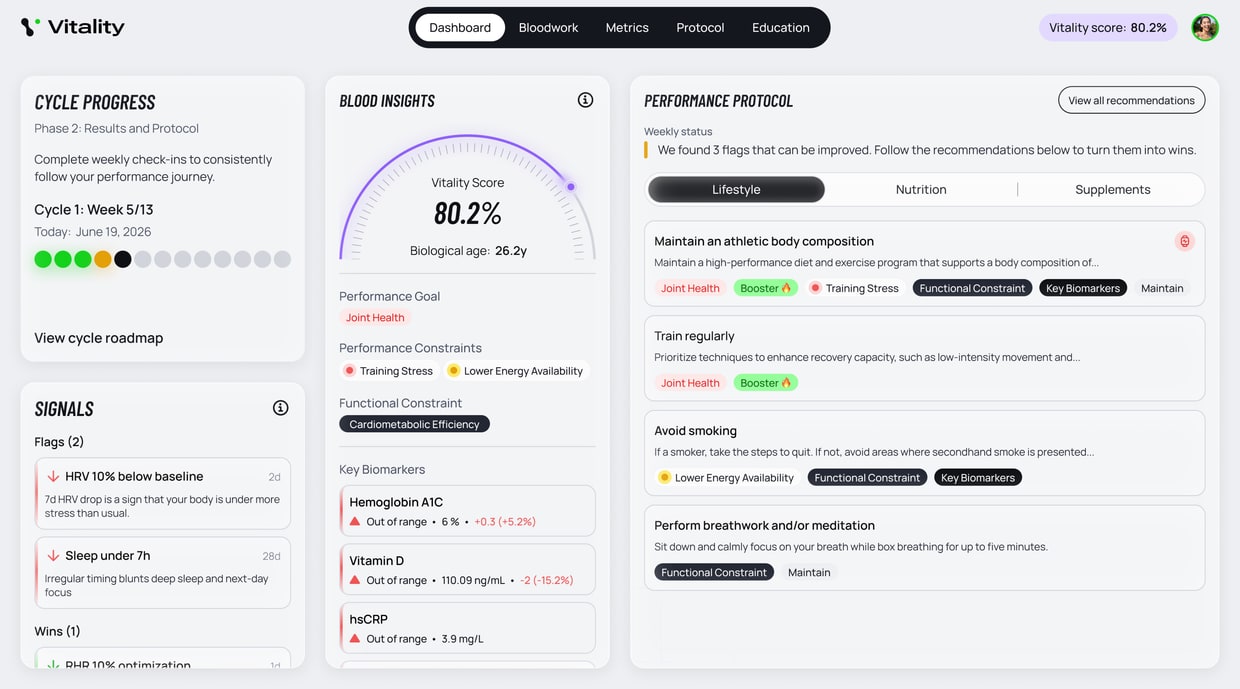This screenshot has height=689, width=1240.
Task: Click red icon on athletic body composition card
Action: tap(1184, 241)
